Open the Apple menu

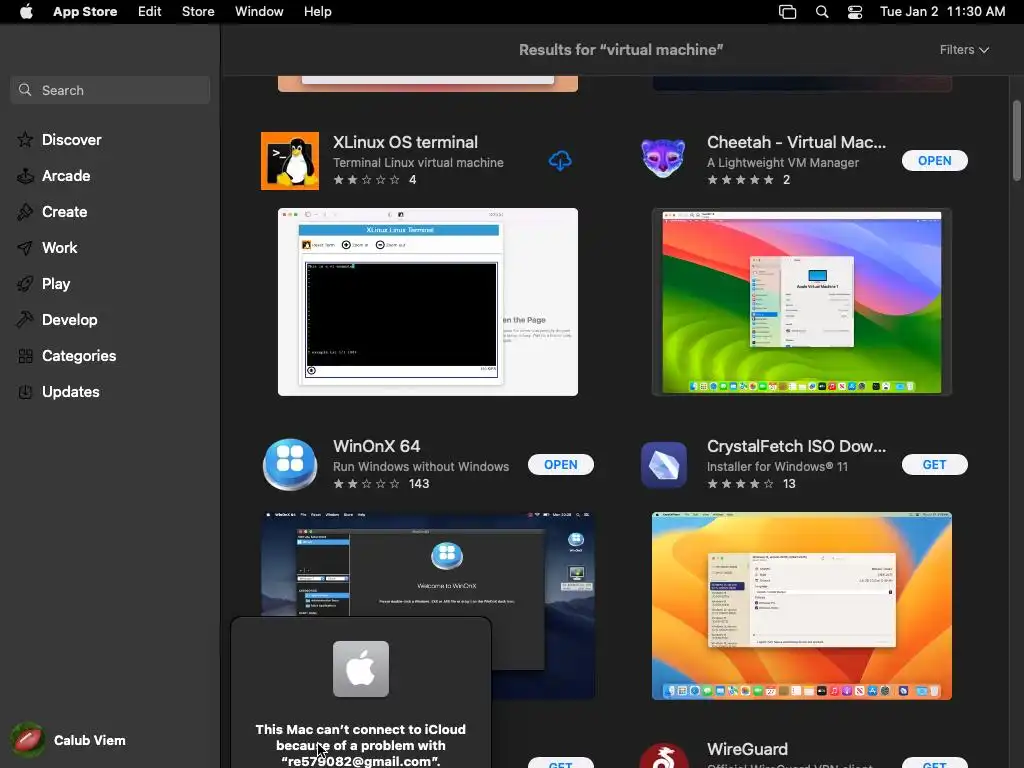coord(26,12)
